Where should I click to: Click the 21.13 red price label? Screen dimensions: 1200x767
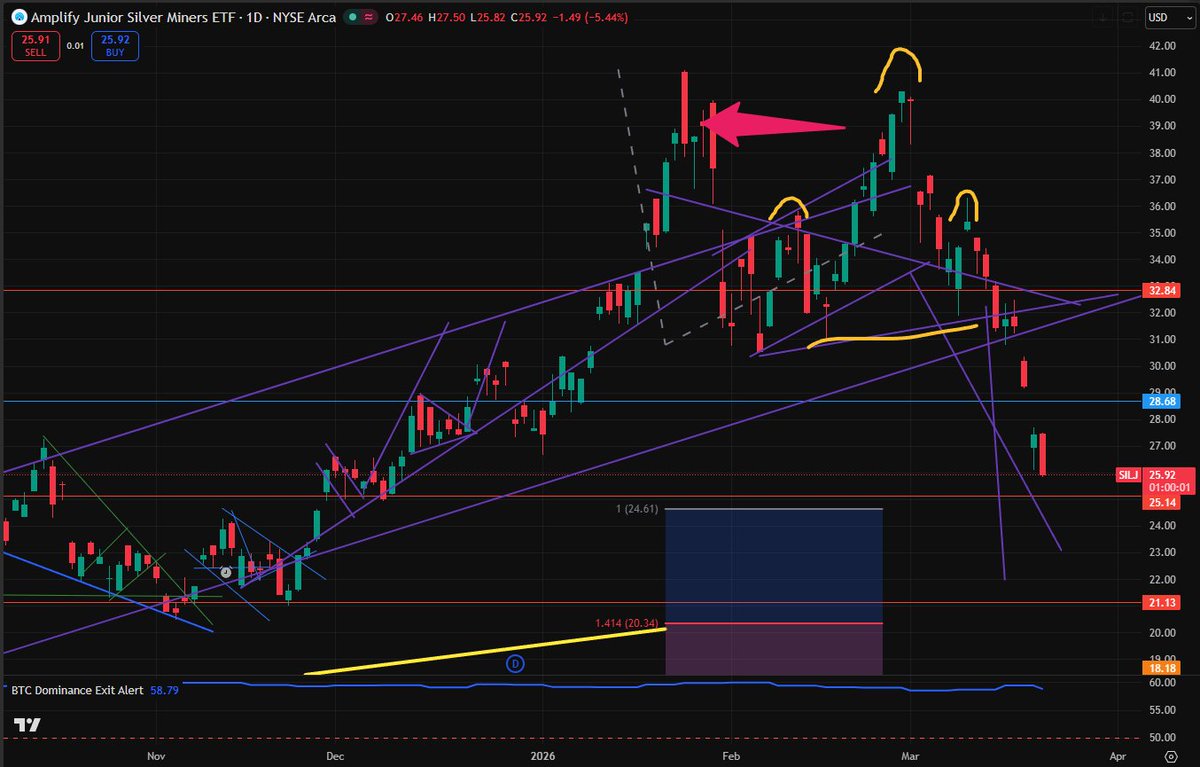(x=1161, y=603)
